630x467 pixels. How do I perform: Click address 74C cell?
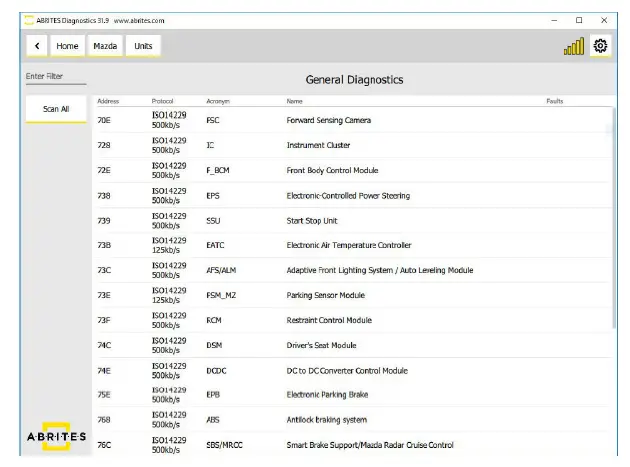(104, 345)
